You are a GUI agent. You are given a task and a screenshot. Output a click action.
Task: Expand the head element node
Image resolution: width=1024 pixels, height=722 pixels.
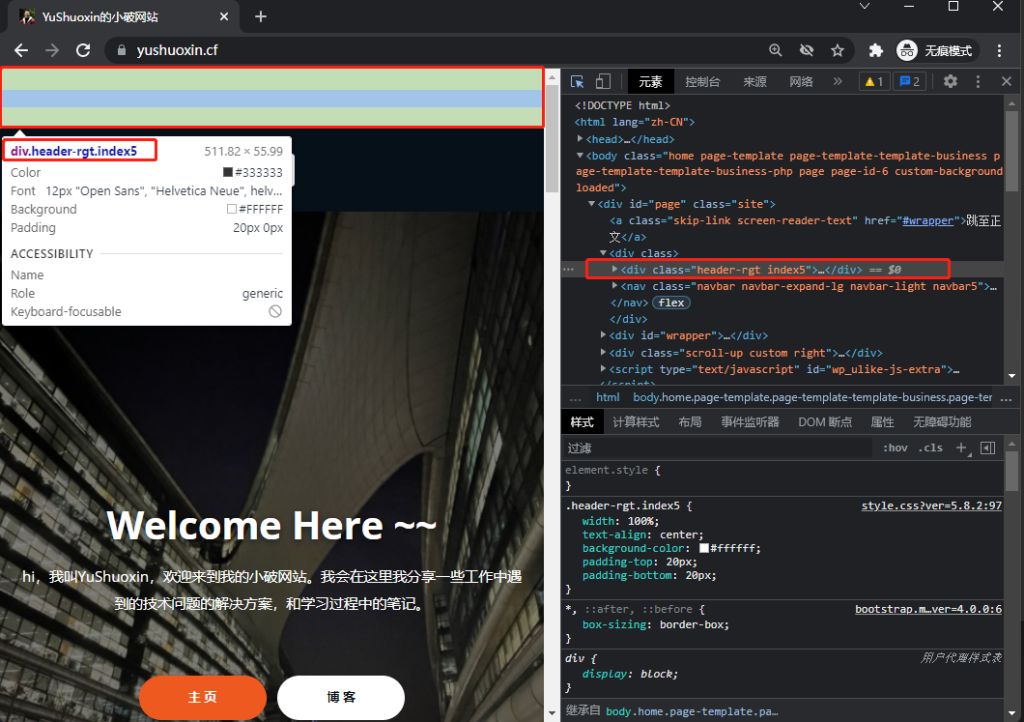(581, 139)
